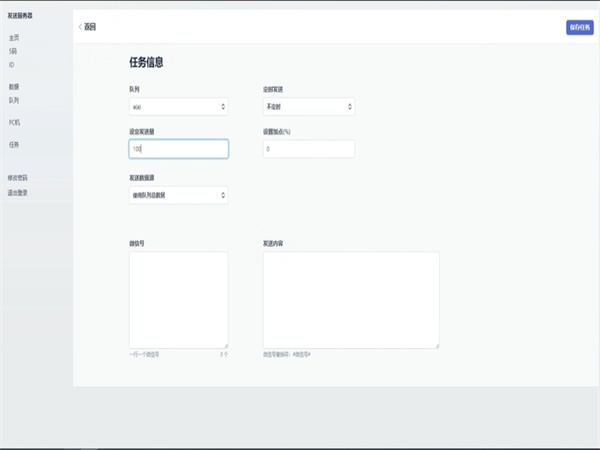Click the 设定发送量 input containing 100

click(178, 148)
